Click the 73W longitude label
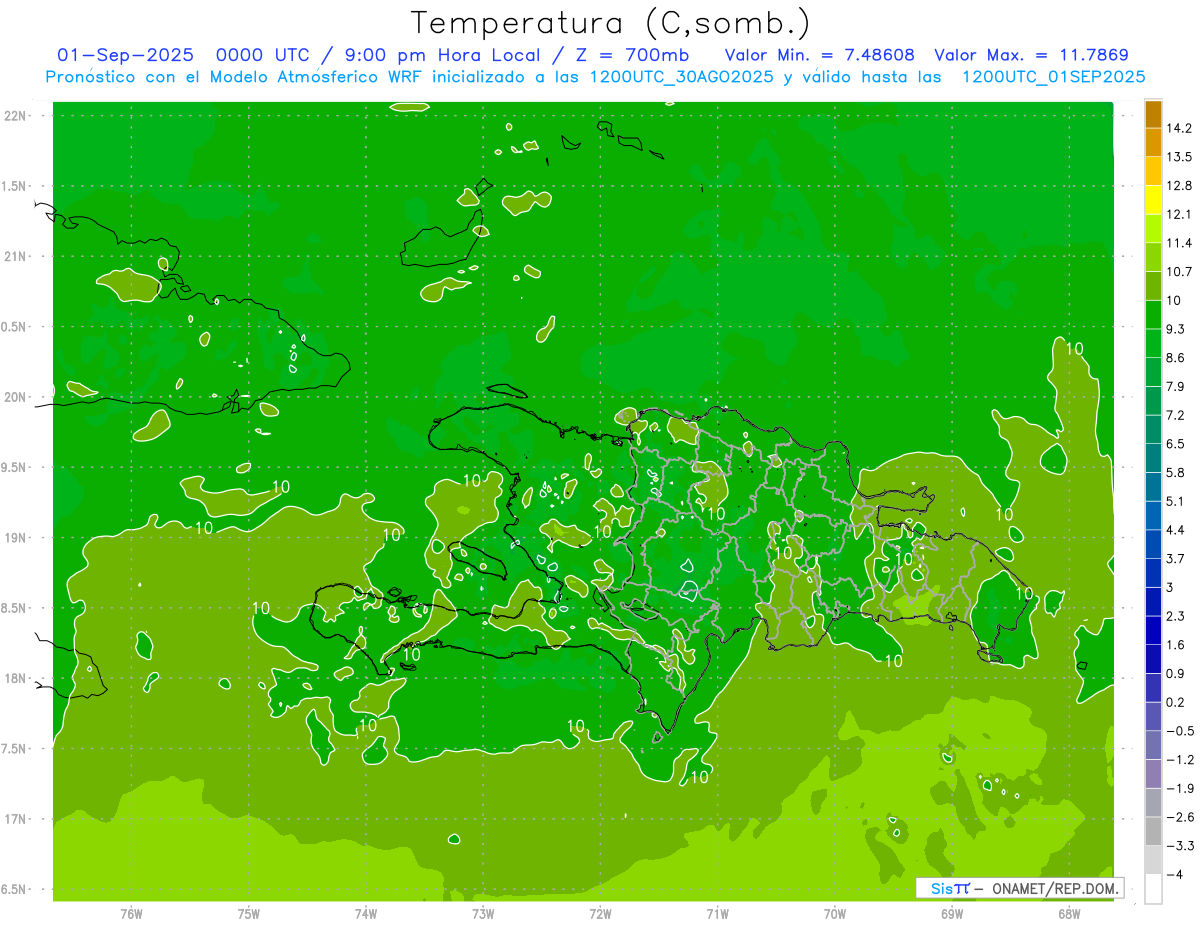The width and height of the screenshot is (1200, 927). tap(483, 913)
